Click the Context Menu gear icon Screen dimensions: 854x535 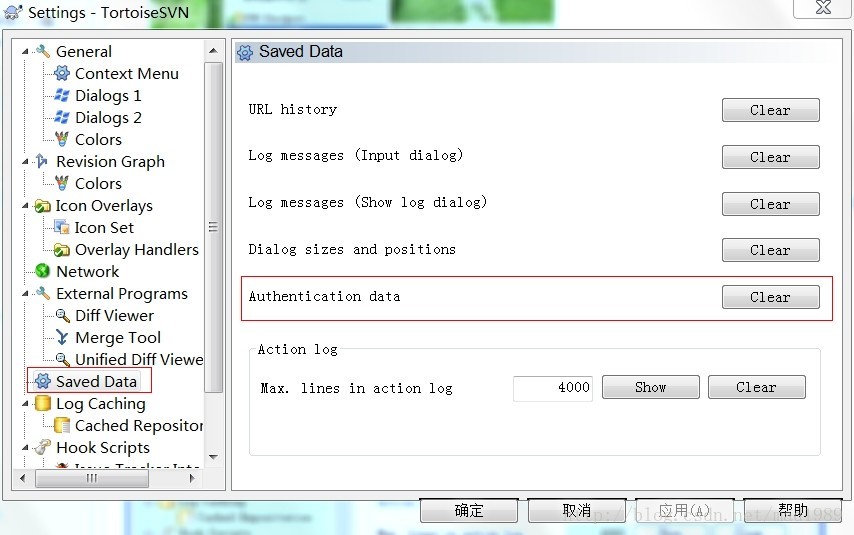62,73
